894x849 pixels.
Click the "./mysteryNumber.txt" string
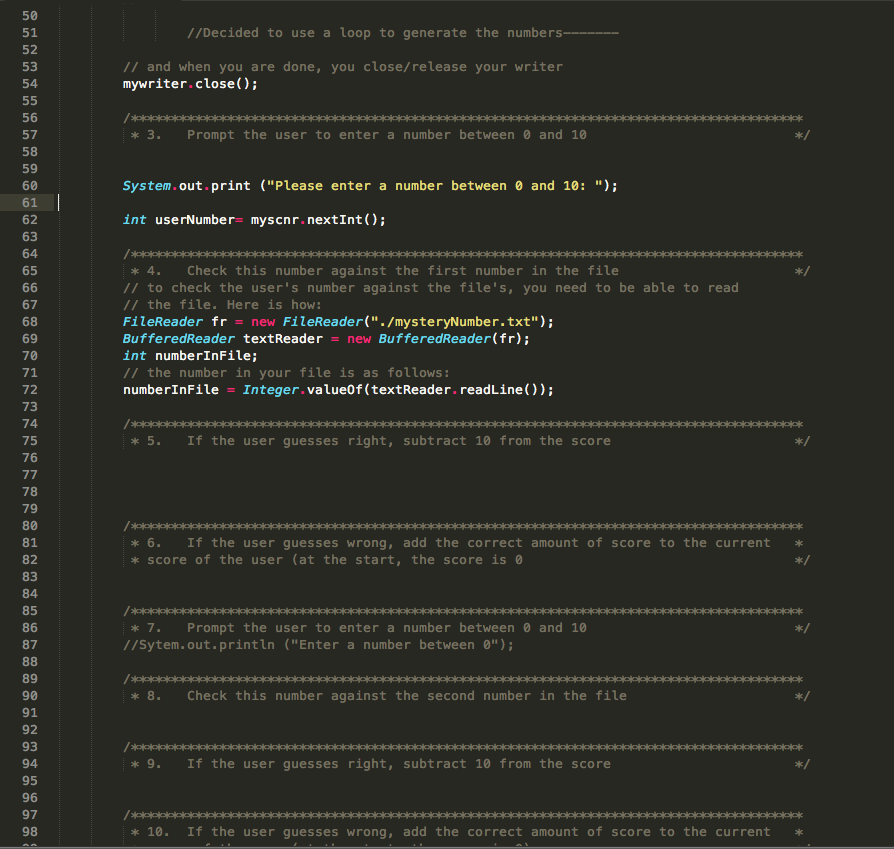coord(455,322)
